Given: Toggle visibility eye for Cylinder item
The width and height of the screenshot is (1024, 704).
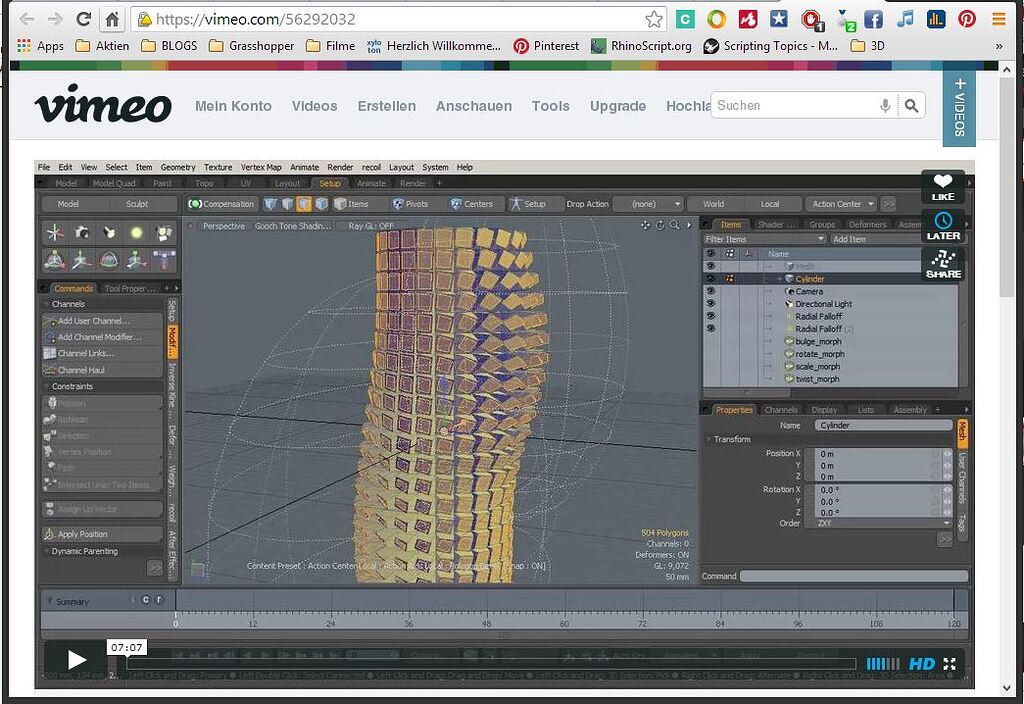Looking at the screenshot, I should click(711, 279).
